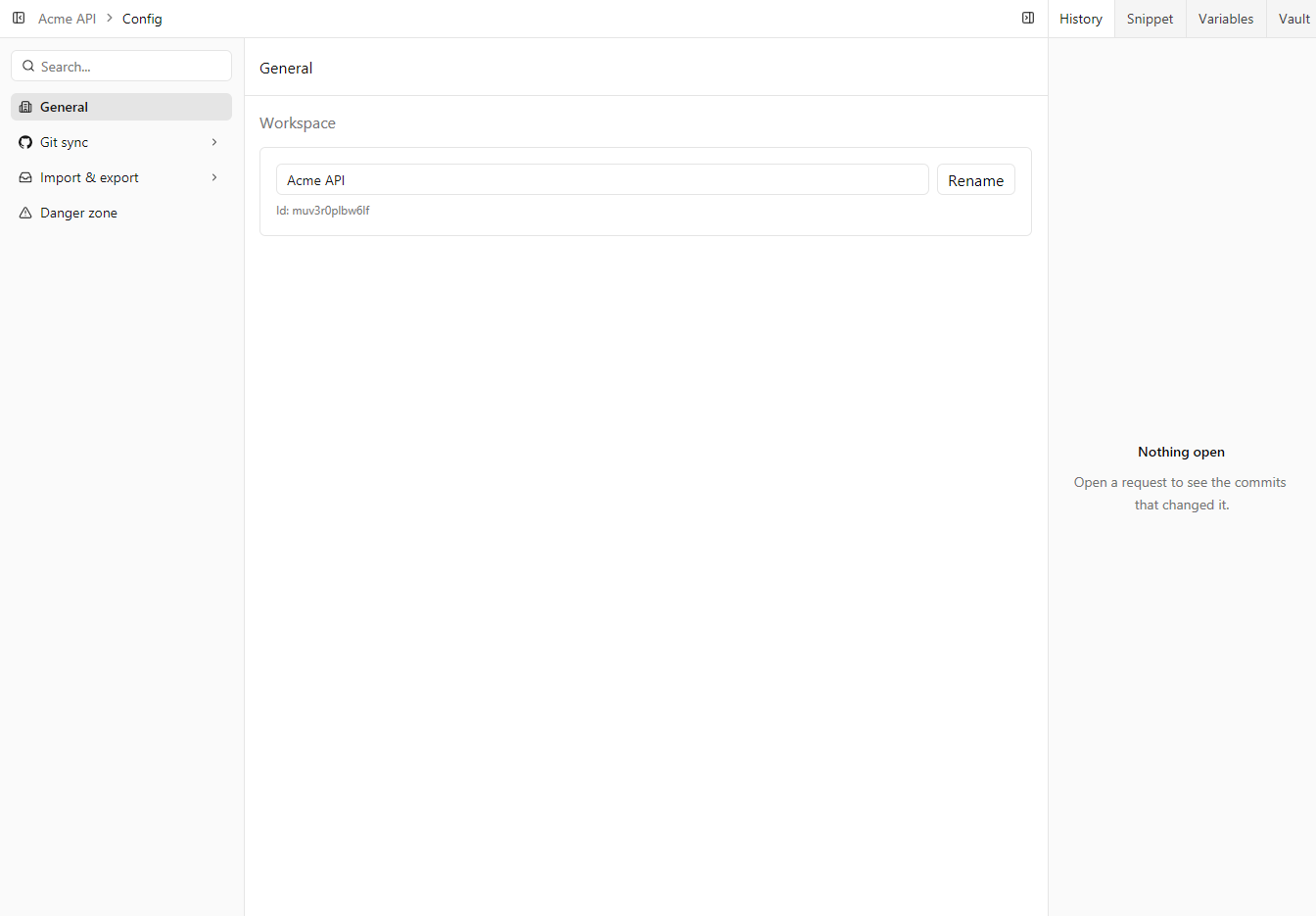The image size is (1316, 916).
Task: Click the Git sync GitHub icon
Action: coord(25,142)
